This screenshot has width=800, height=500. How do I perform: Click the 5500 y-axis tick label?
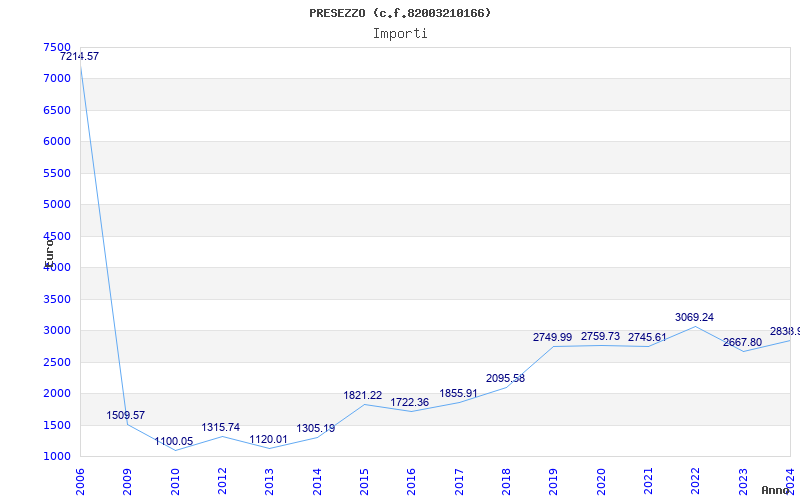(57, 173)
